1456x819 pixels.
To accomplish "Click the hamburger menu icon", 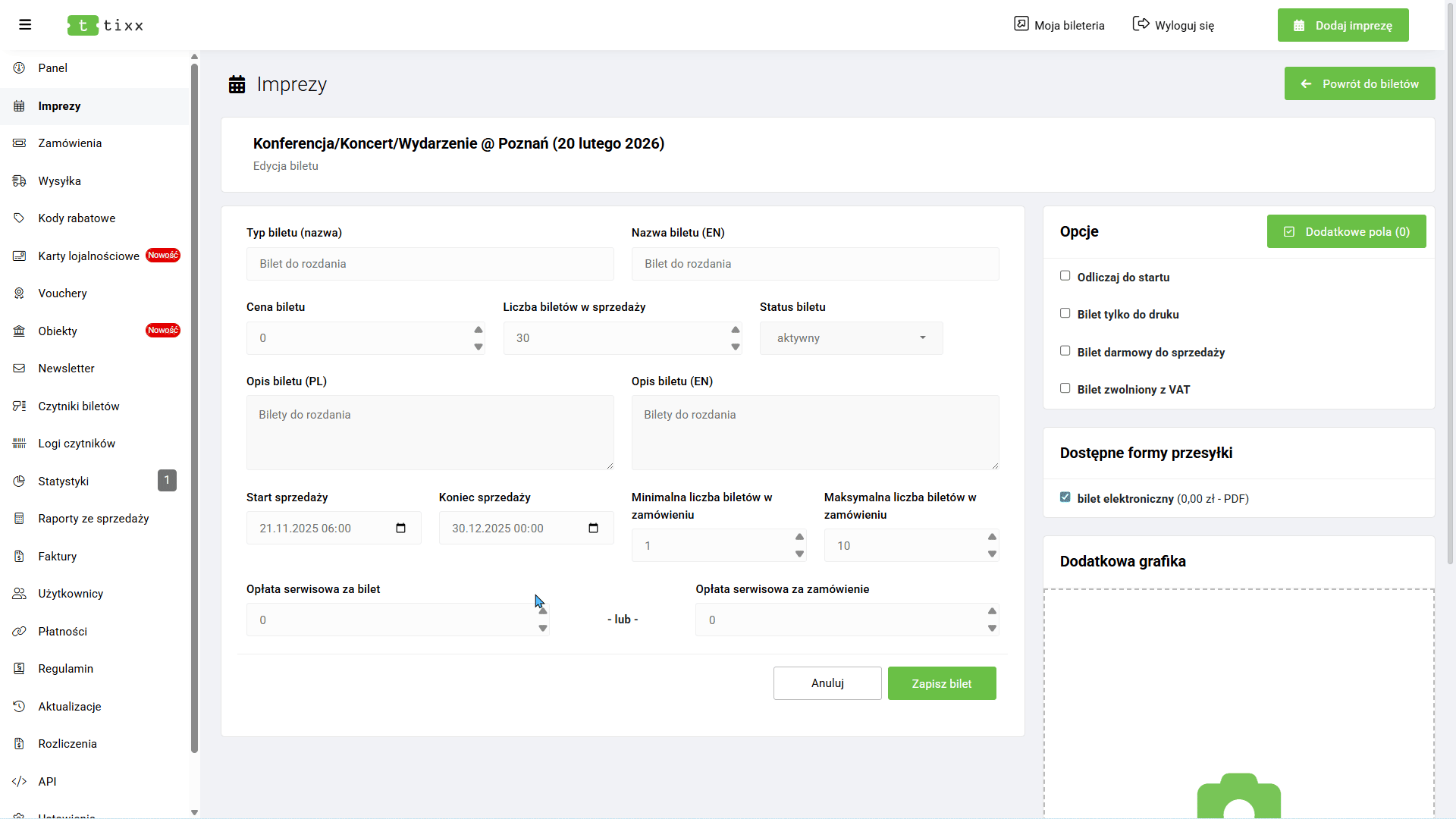I will [25, 25].
